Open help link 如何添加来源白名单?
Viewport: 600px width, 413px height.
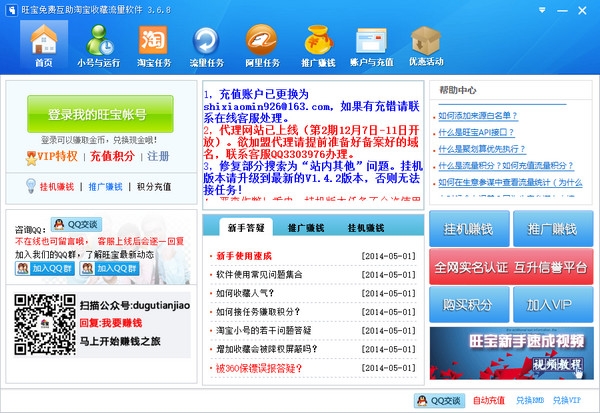(478, 116)
